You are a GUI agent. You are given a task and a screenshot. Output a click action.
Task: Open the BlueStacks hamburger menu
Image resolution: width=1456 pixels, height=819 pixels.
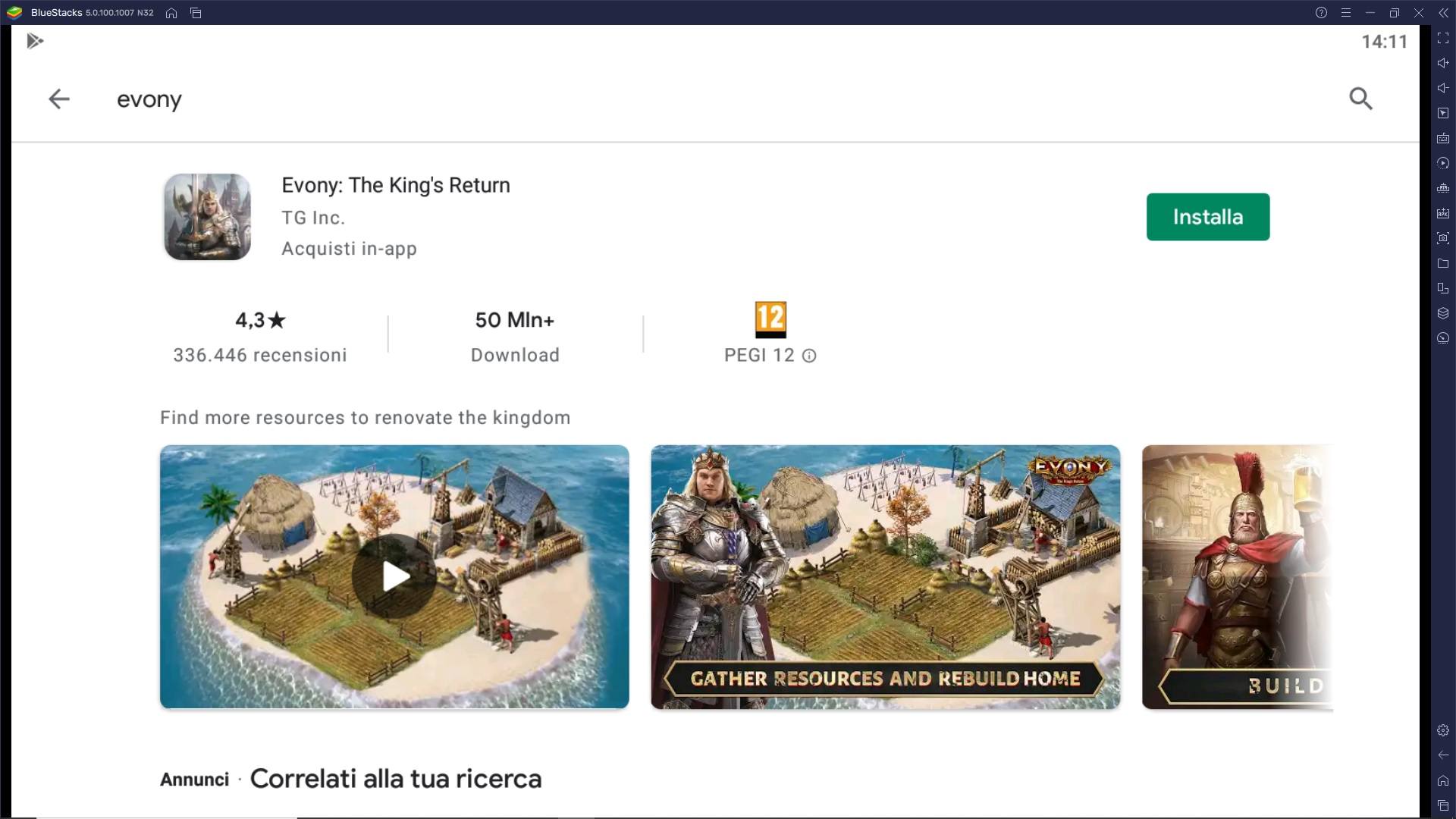(x=1345, y=13)
